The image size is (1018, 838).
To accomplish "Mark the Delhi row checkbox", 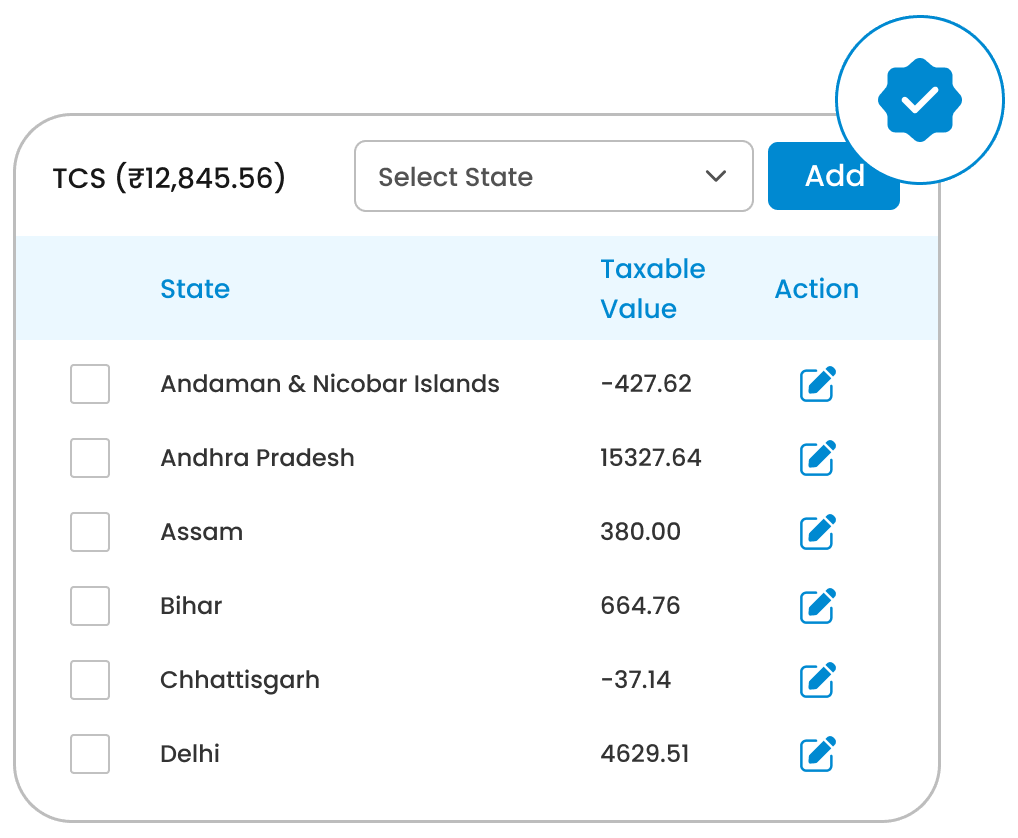I will [90, 754].
